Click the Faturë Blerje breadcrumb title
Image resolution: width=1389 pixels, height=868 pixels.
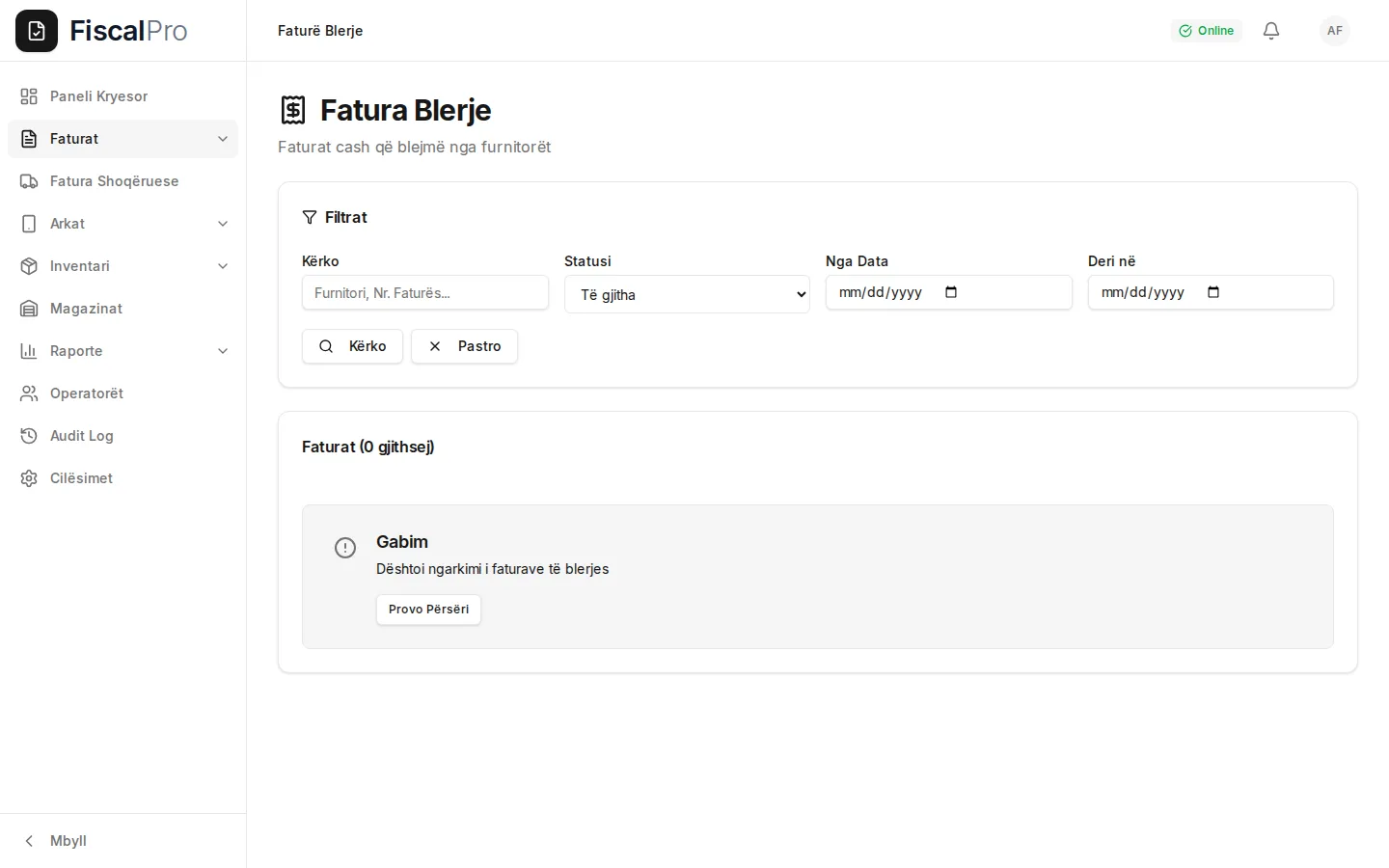tap(320, 31)
